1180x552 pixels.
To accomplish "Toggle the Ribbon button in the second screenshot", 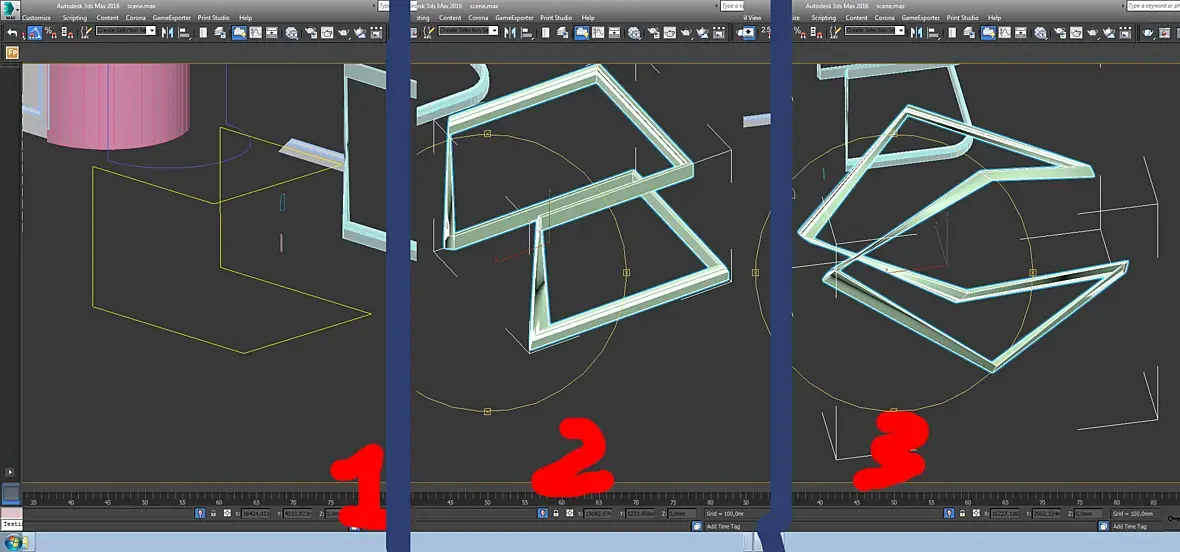I will (x=582, y=32).
